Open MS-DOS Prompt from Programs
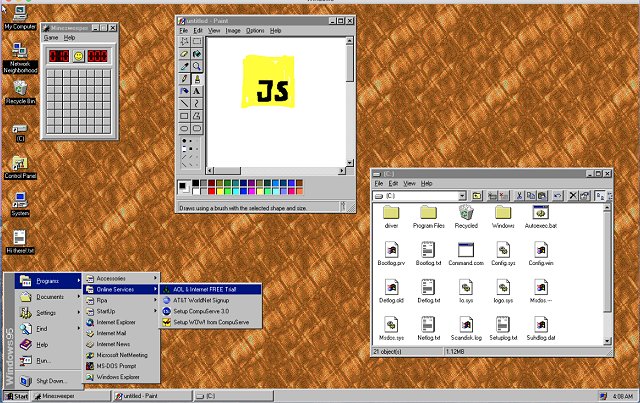 [122, 366]
